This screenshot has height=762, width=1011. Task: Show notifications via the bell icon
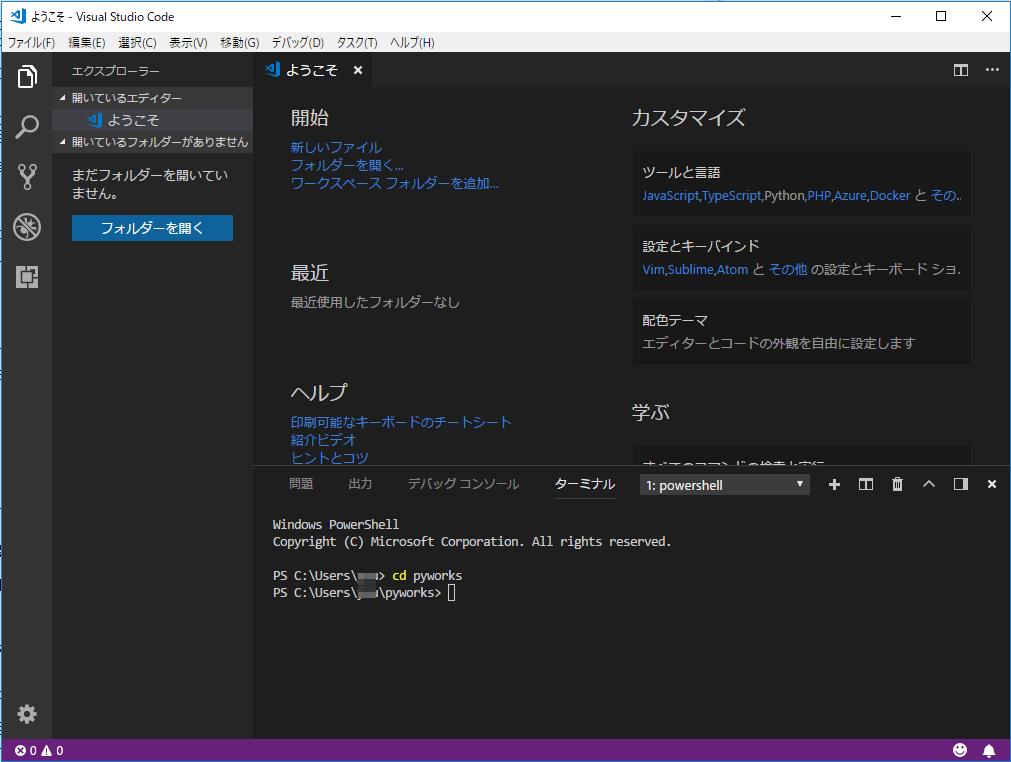[990, 748]
